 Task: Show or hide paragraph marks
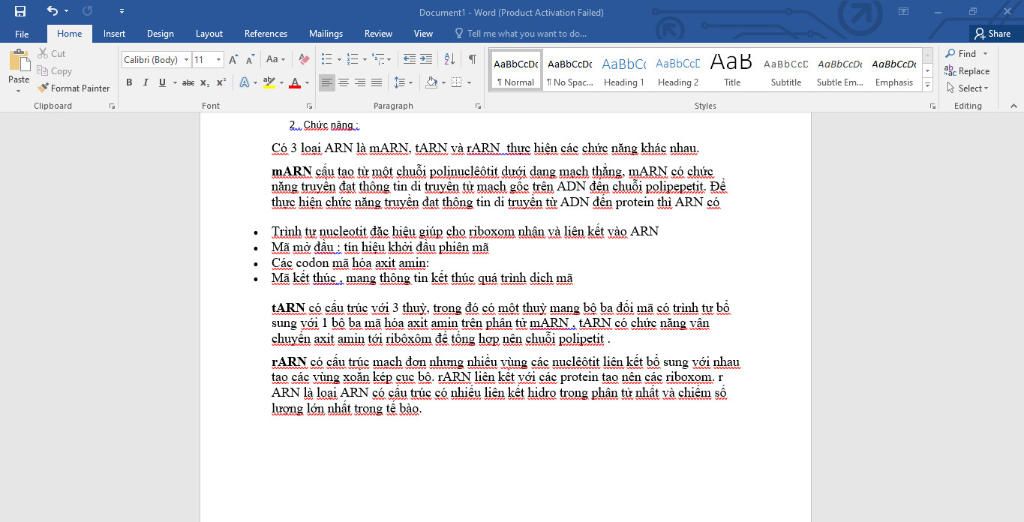pos(472,59)
